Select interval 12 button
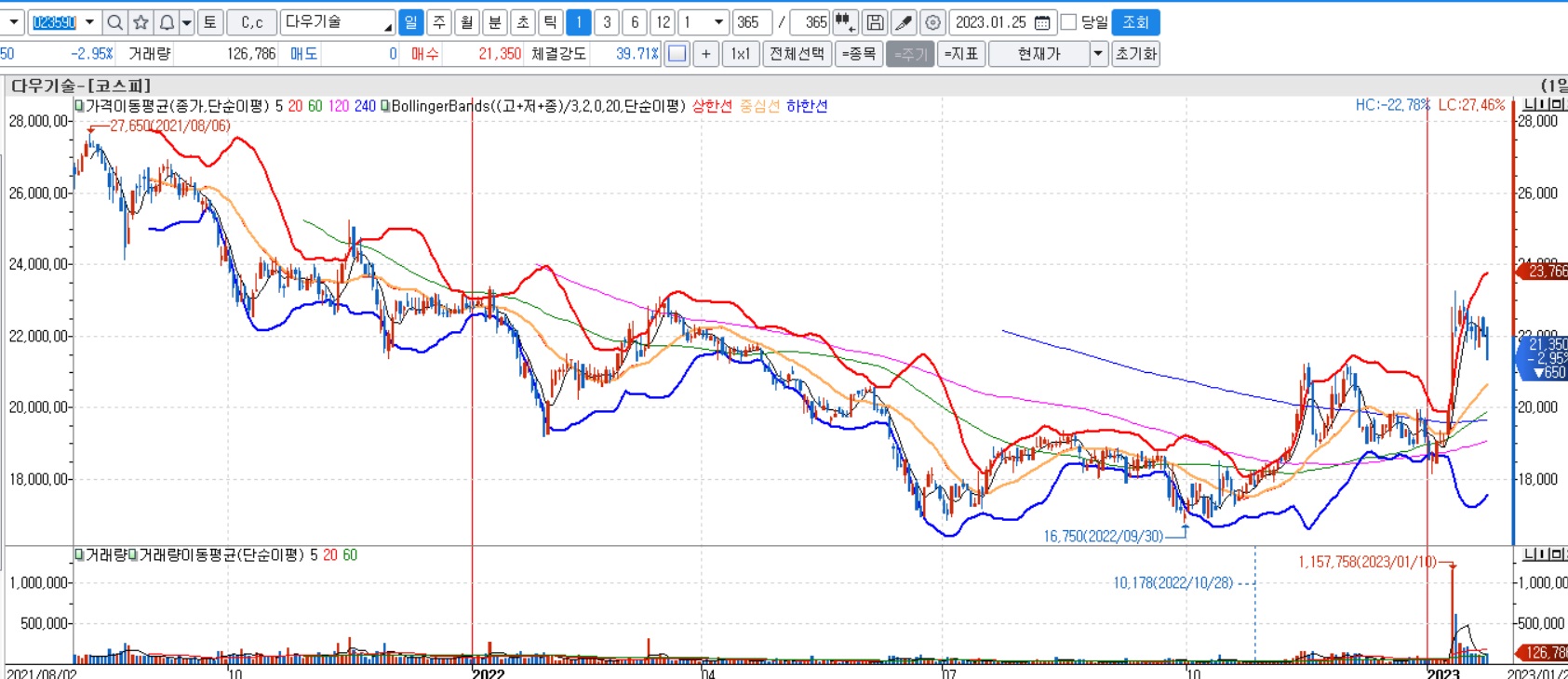Screen dimensions: 1568x679 tap(663, 22)
